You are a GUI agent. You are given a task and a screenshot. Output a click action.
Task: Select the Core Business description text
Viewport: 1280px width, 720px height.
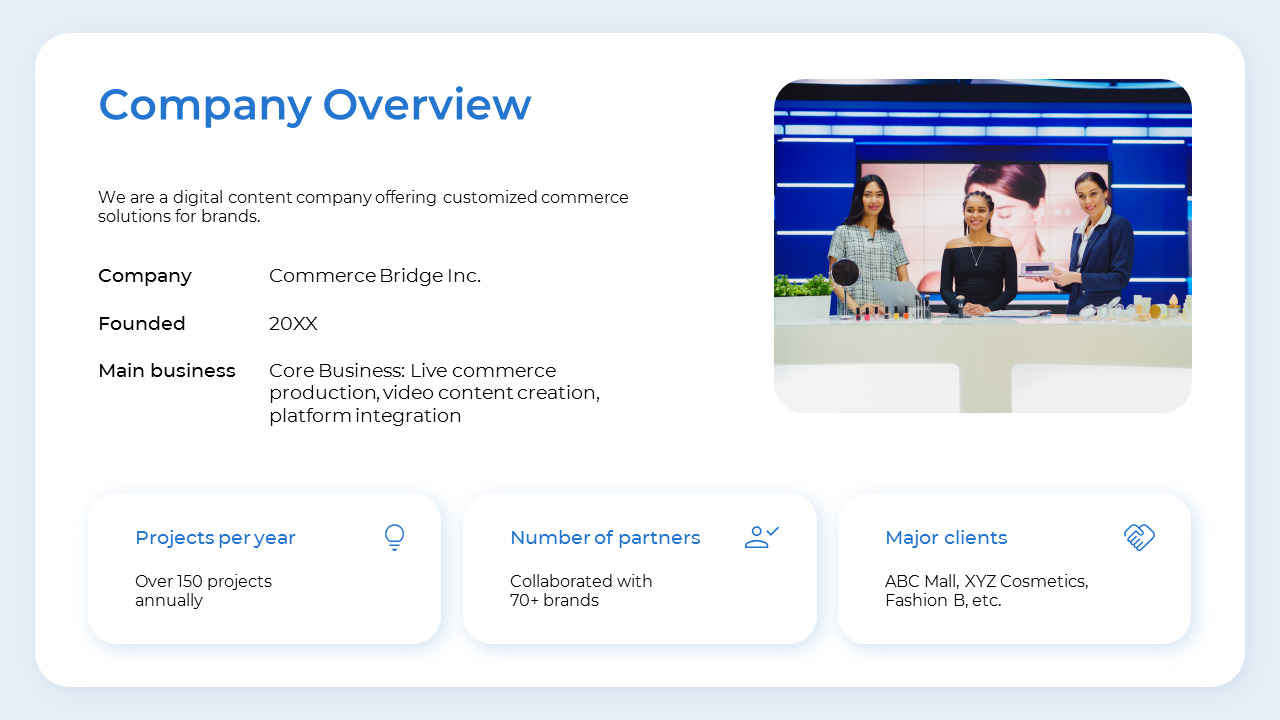click(434, 393)
